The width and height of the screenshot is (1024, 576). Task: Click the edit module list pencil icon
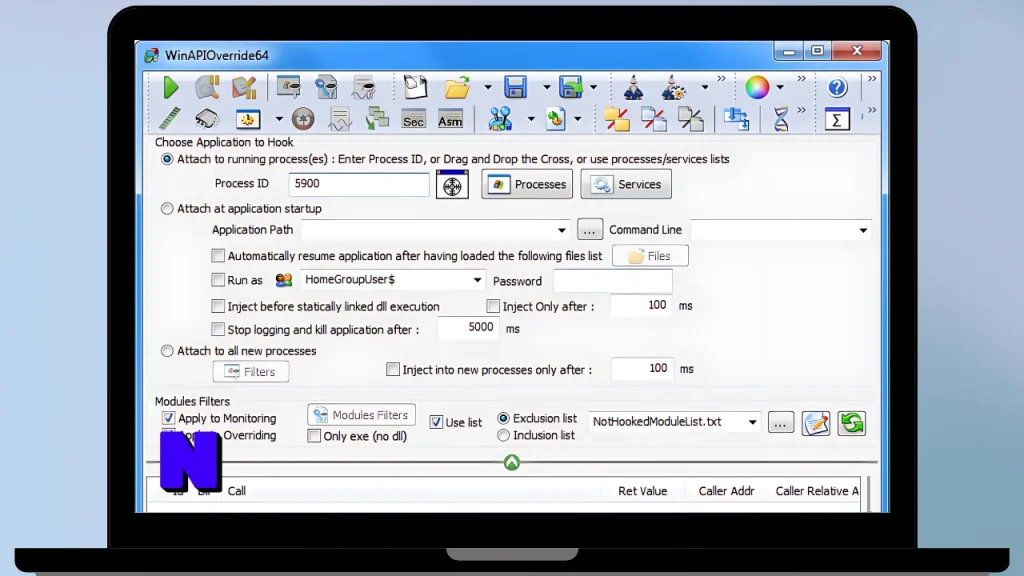[816, 423]
